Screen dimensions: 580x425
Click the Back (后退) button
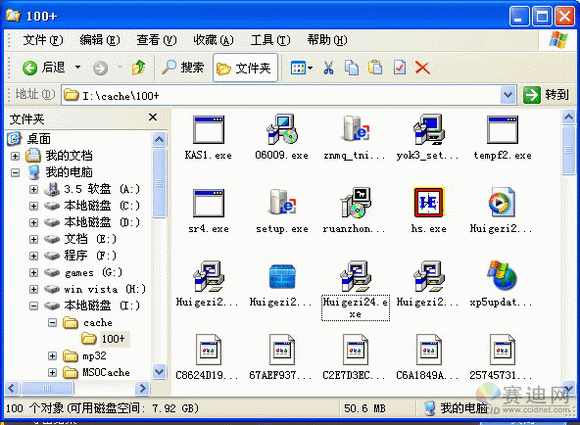tap(43, 68)
